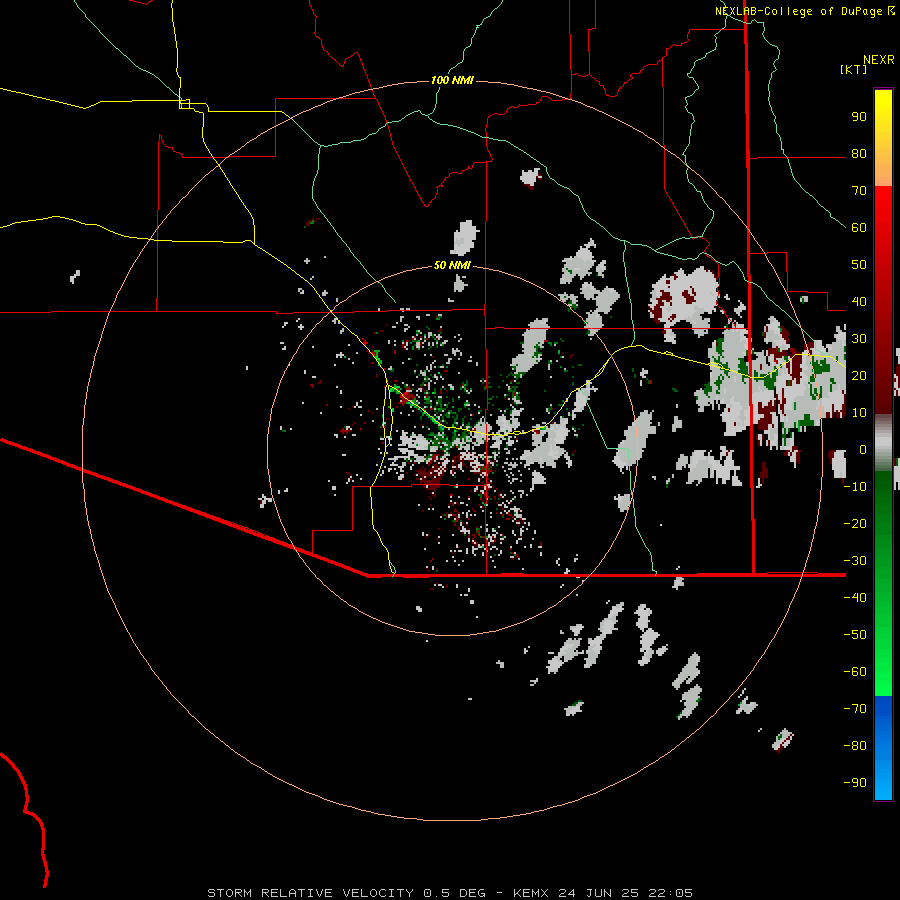Click the 60 value on velocity scale
This screenshot has height=900, width=900.
tap(859, 227)
